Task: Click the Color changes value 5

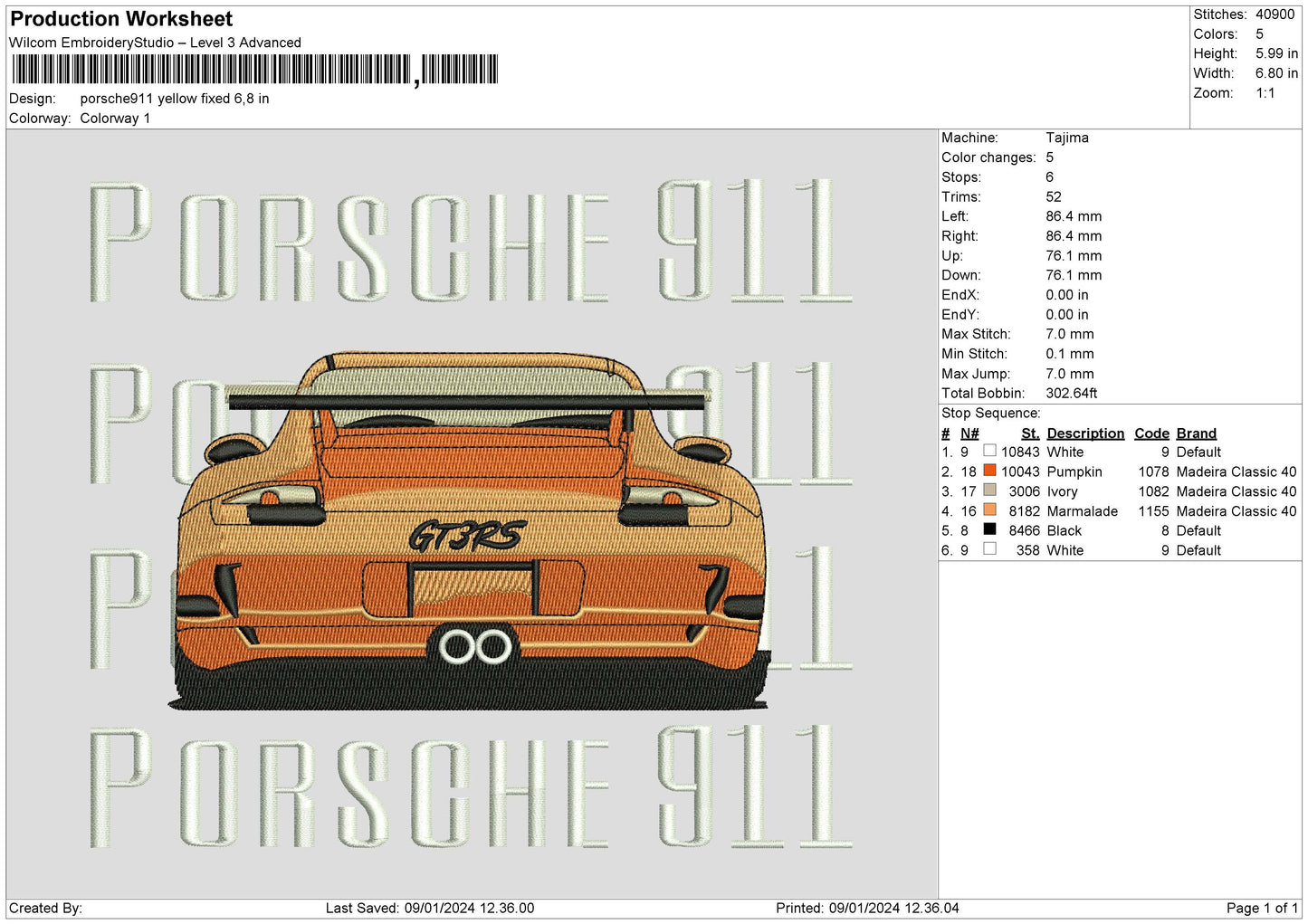Action: [x=1050, y=157]
